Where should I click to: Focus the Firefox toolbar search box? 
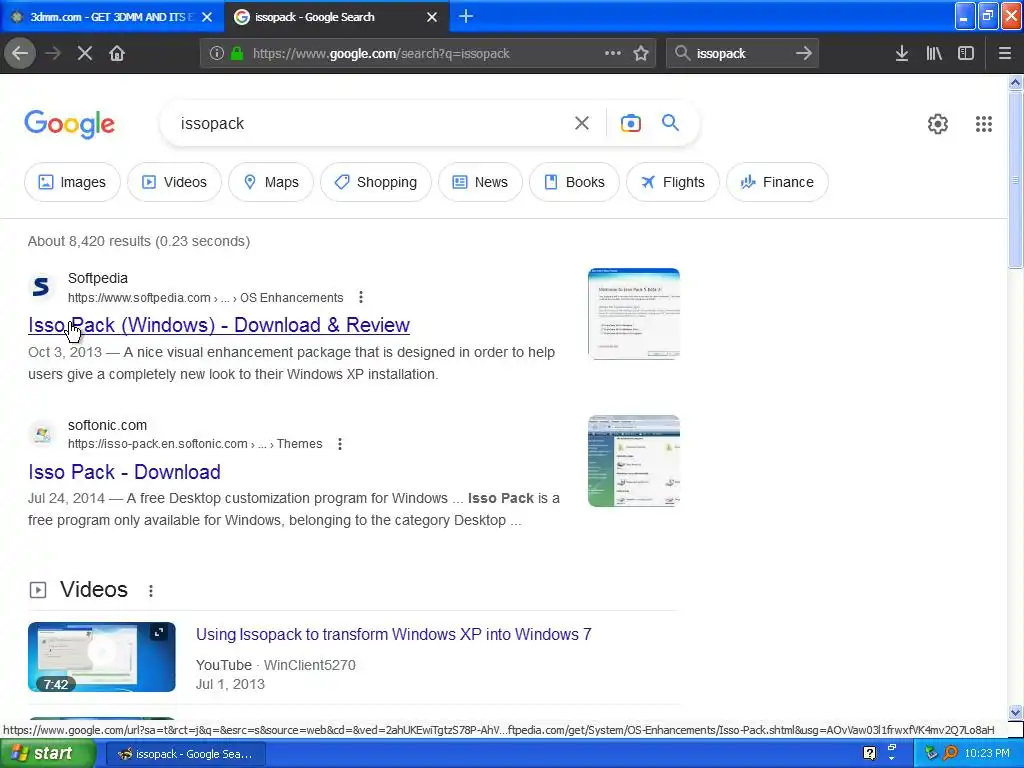[741, 54]
